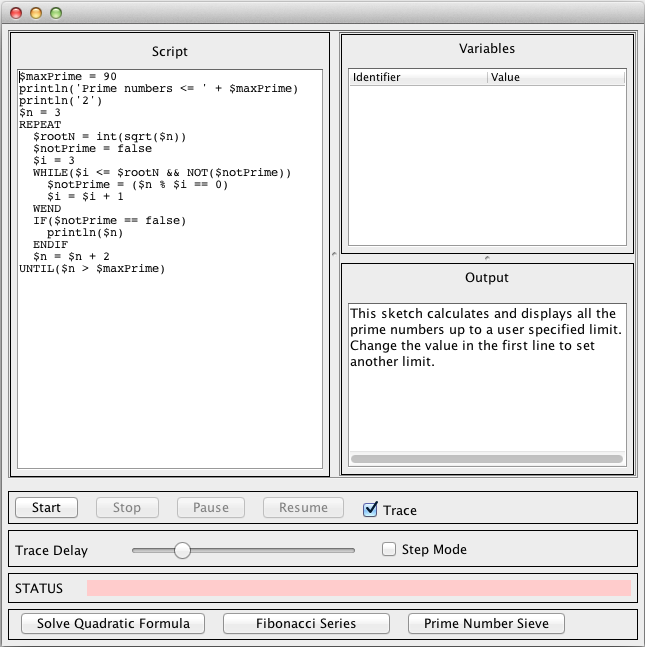Click the '$rootN = int(sqrt($n))' line
This screenshot has width=645, height=647.
(110, 136)
